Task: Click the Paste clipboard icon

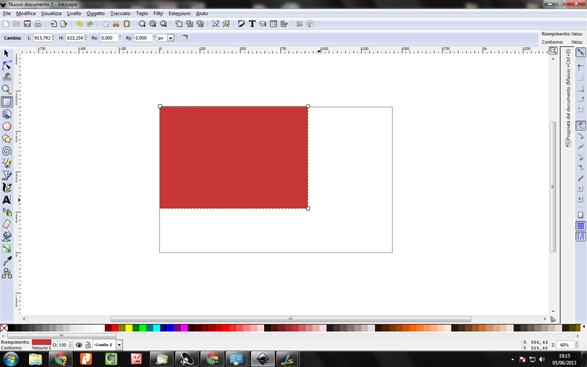Action: click(127, 24)
